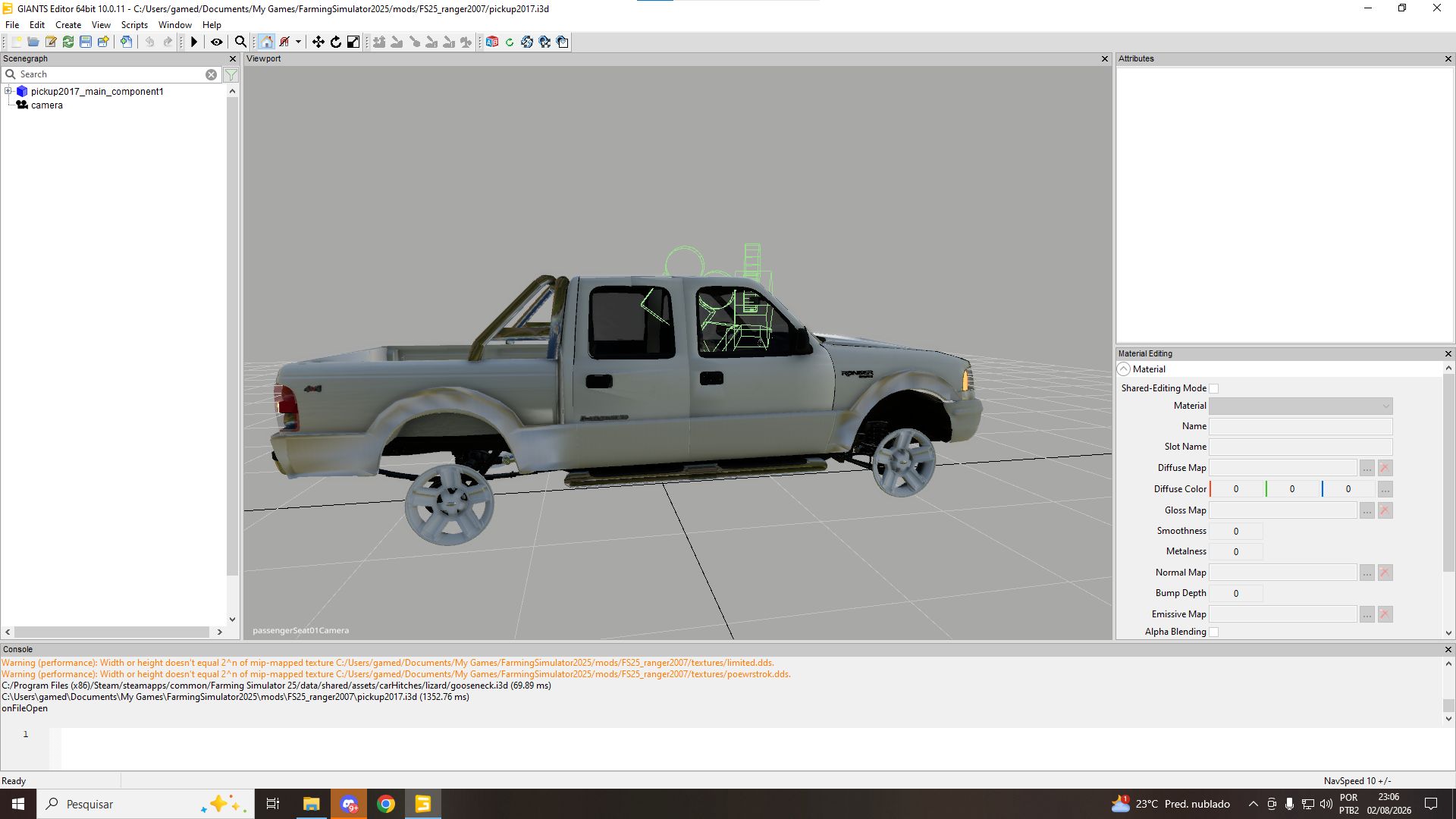Select the Translate move tool
The image size is (1456, 819).
point(318,42)
